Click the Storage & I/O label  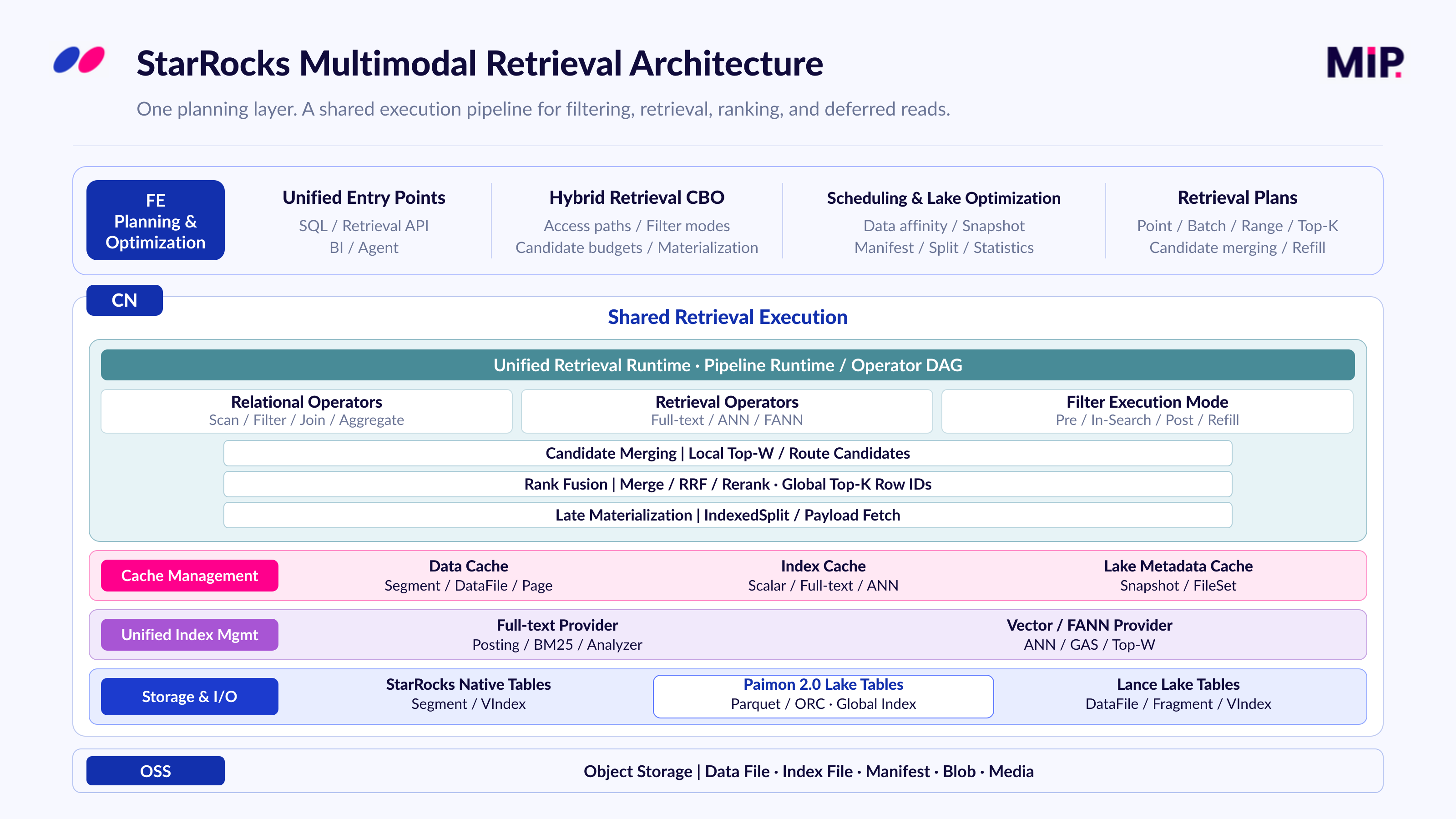(189, 696)
